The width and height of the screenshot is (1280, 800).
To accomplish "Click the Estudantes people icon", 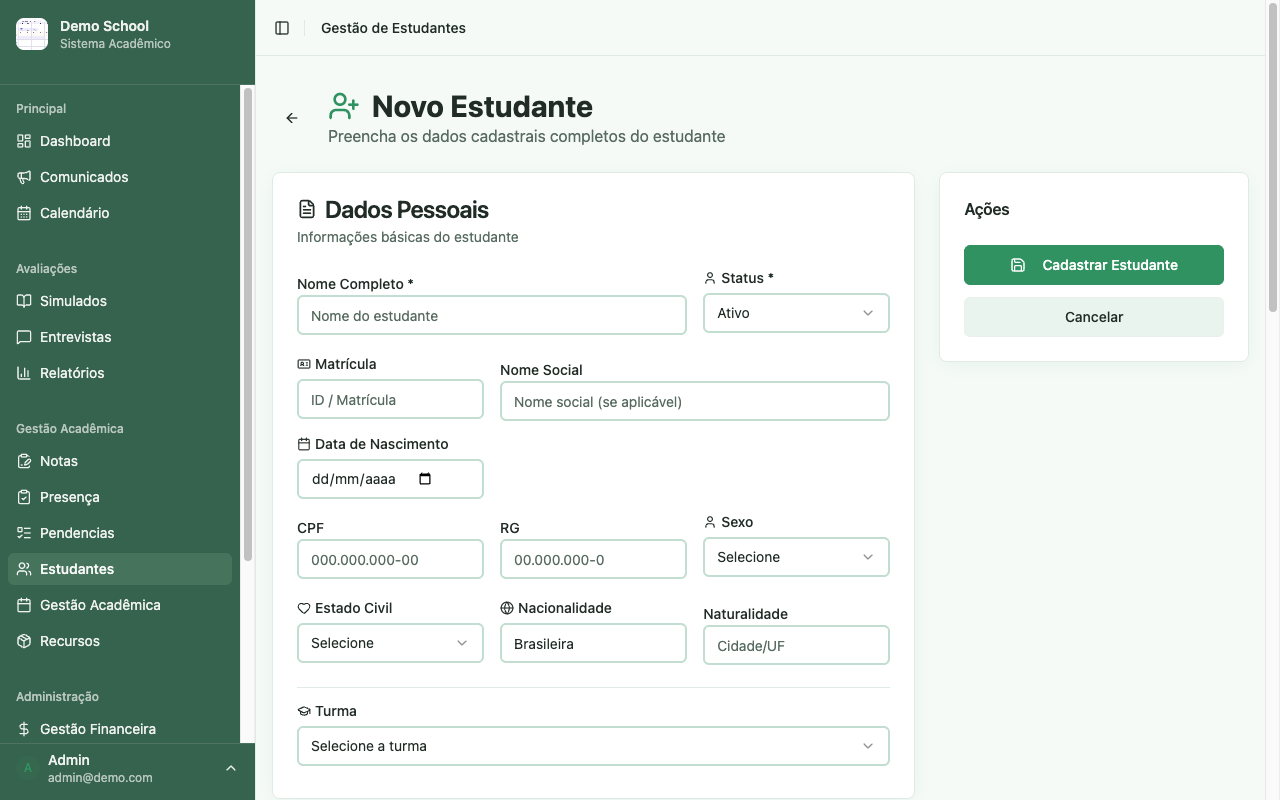I will [24, 569].
